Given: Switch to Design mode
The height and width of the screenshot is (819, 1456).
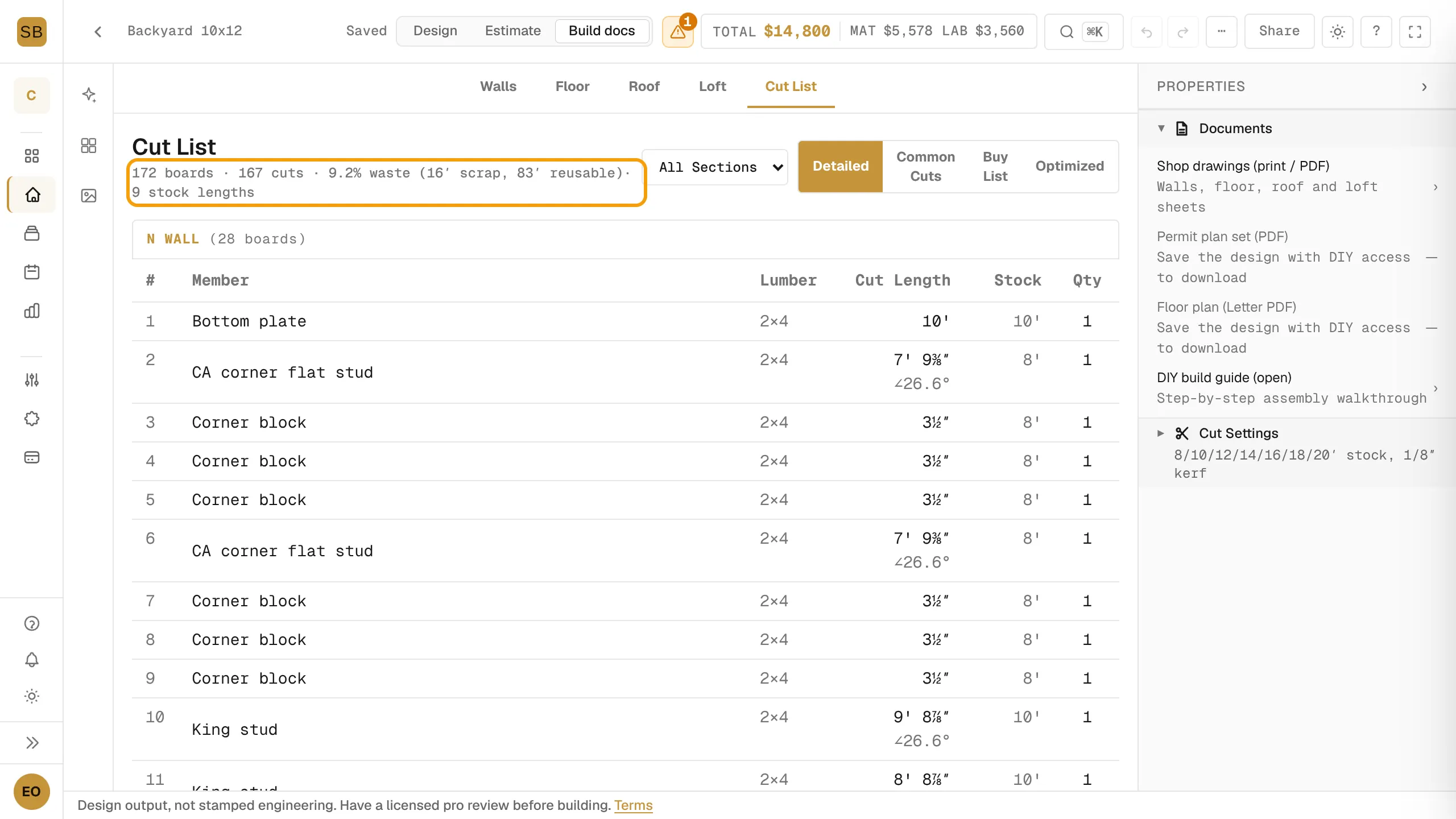Looking at the screenshot, I should coord(435,31).
